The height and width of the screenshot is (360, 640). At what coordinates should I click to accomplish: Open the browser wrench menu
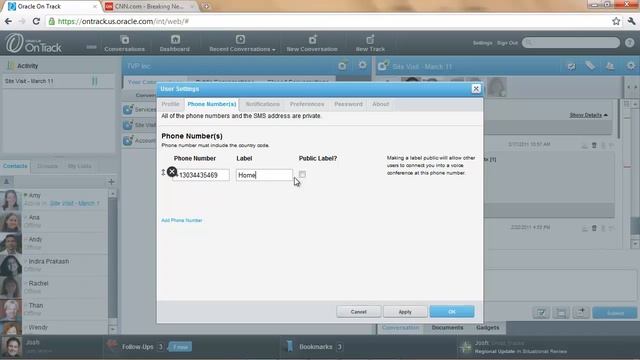coord(631,21)
